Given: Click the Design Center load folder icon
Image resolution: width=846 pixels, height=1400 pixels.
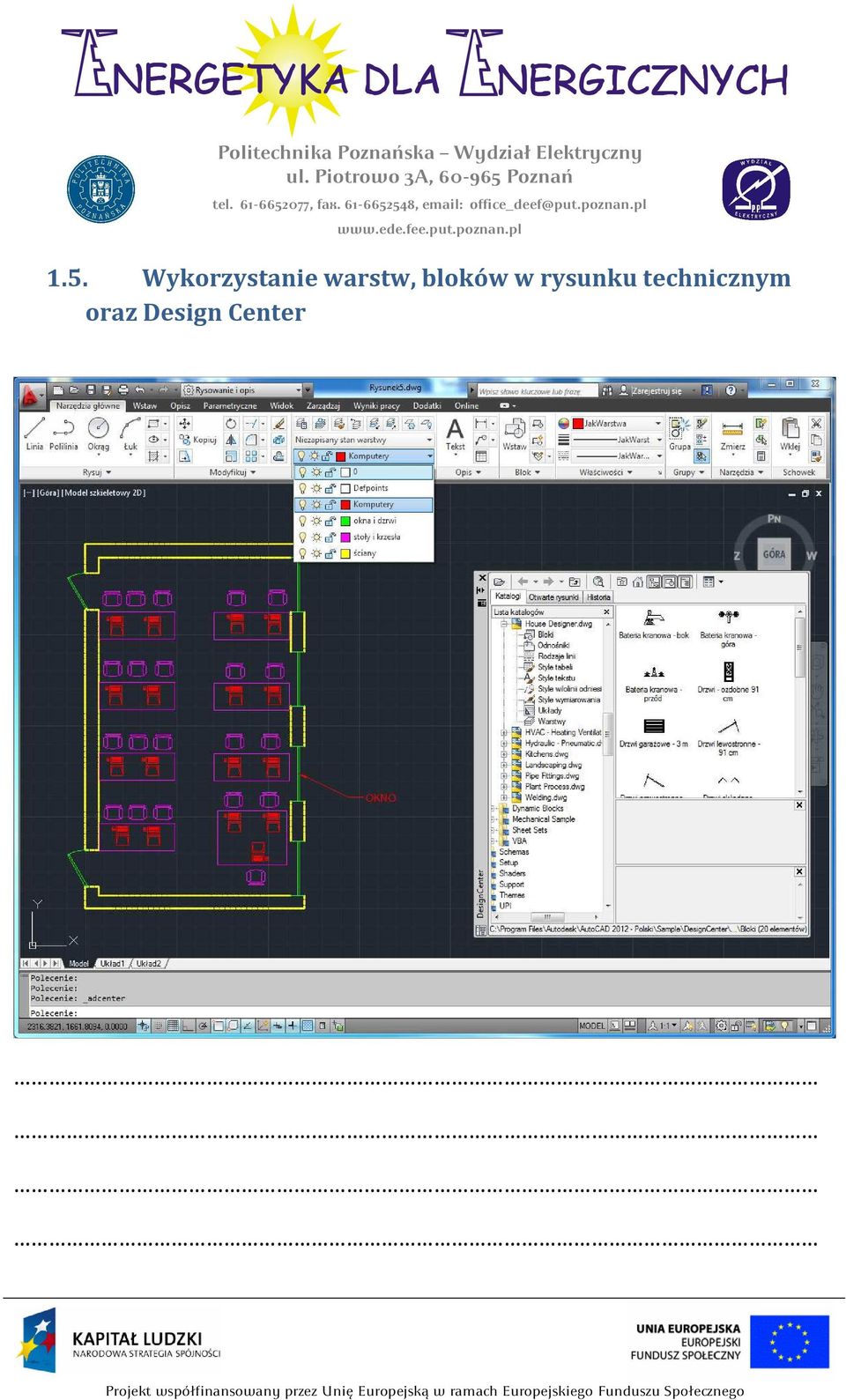Looking at the screenshot, I should (499, 582).
